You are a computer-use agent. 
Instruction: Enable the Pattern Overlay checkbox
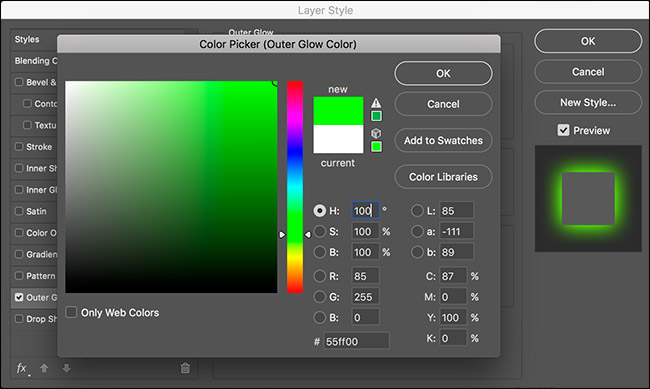(x=19, y=276)
